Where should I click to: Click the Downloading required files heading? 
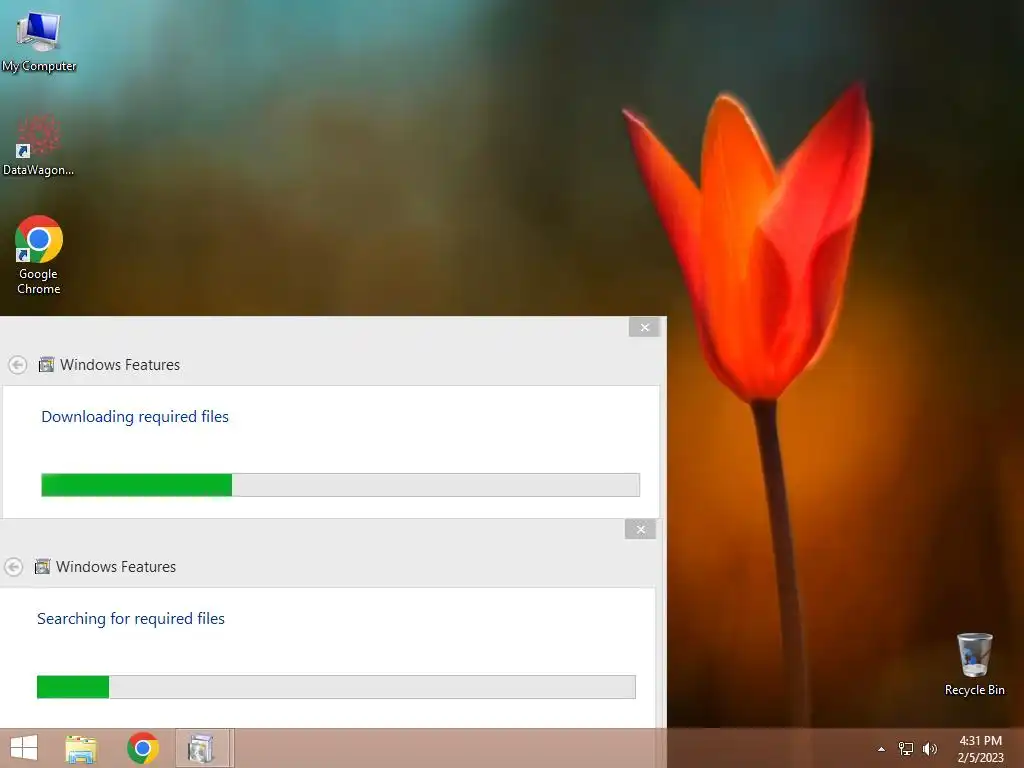point(135,417)
